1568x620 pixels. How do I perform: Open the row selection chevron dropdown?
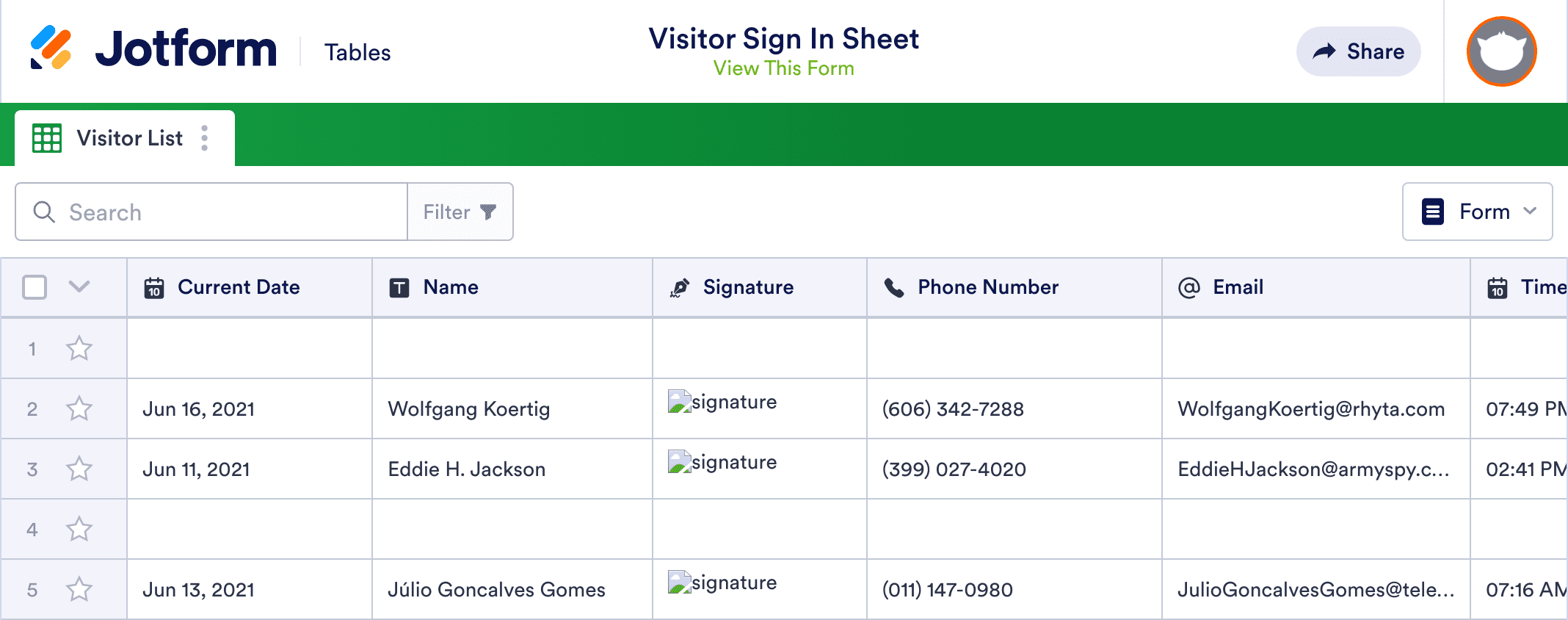[79, 287]
